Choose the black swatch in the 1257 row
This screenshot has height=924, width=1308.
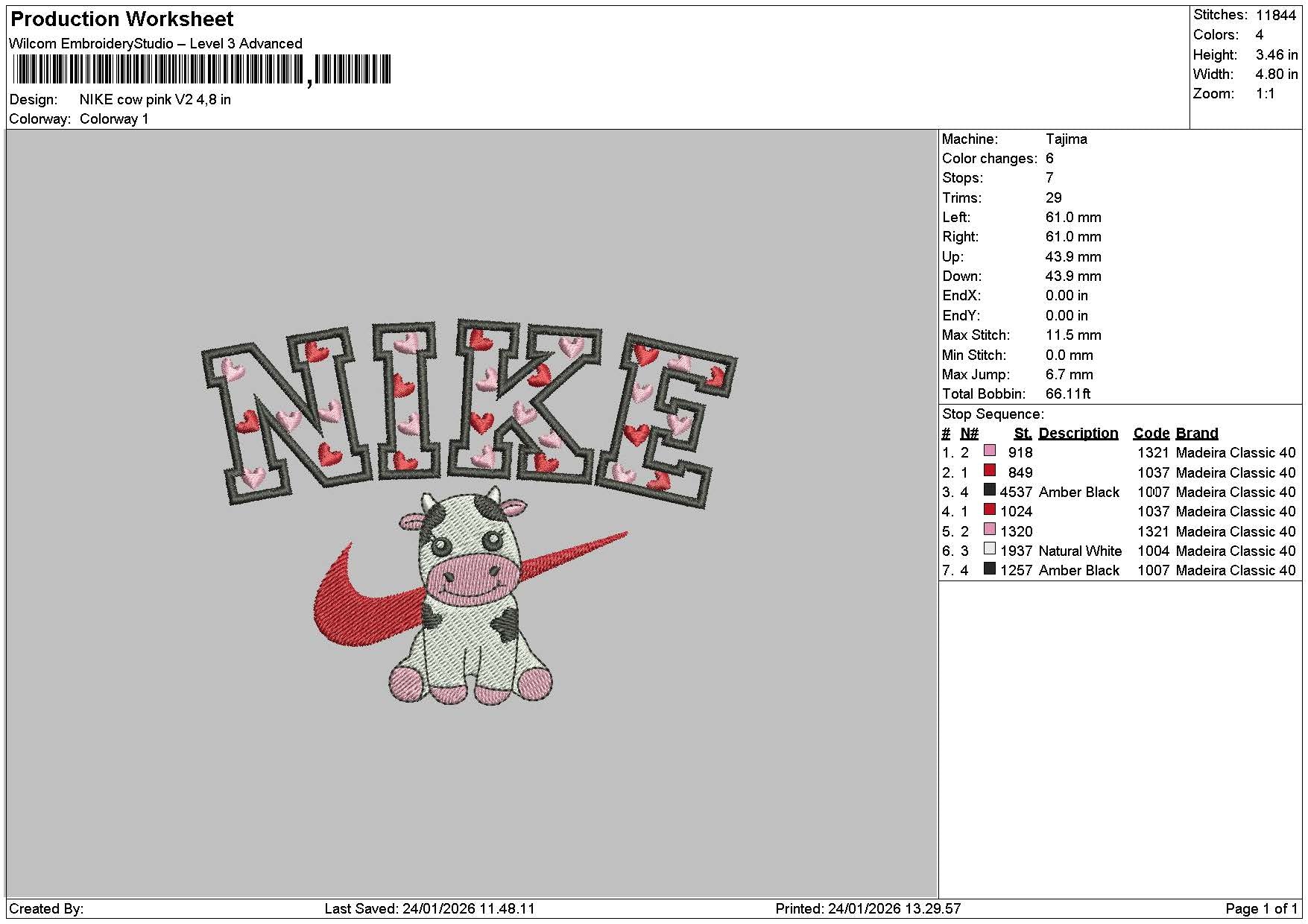point(990,569)
